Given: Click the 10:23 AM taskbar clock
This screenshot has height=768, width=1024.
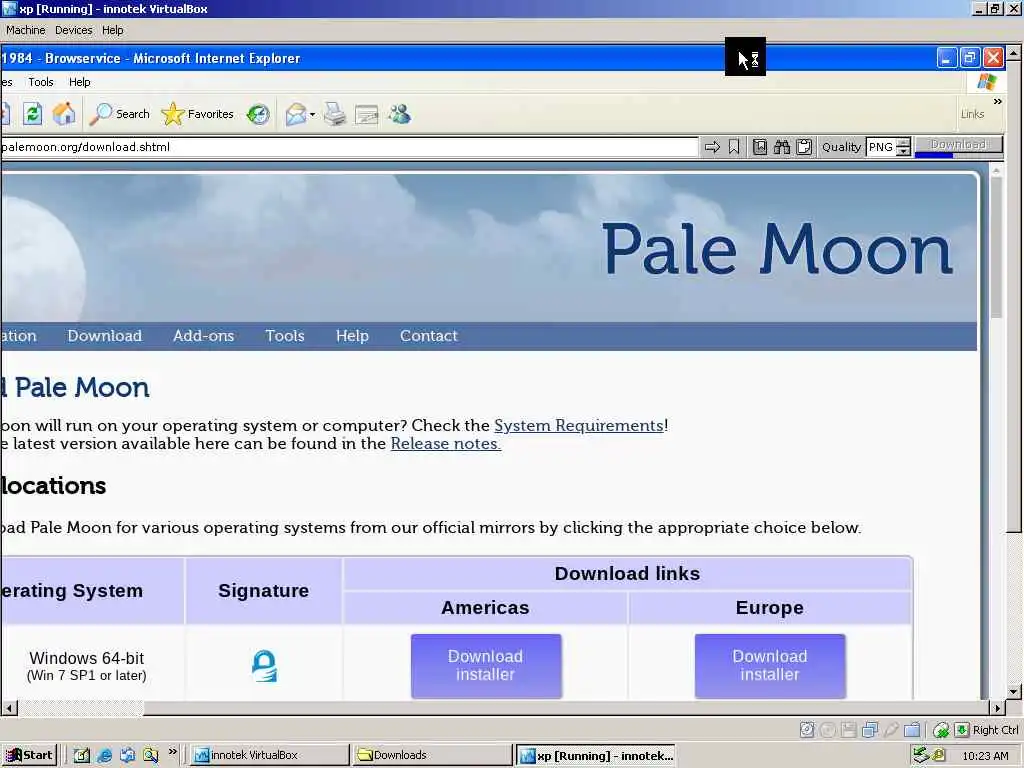Looking at the screenshot, I should tap(985, 756).
